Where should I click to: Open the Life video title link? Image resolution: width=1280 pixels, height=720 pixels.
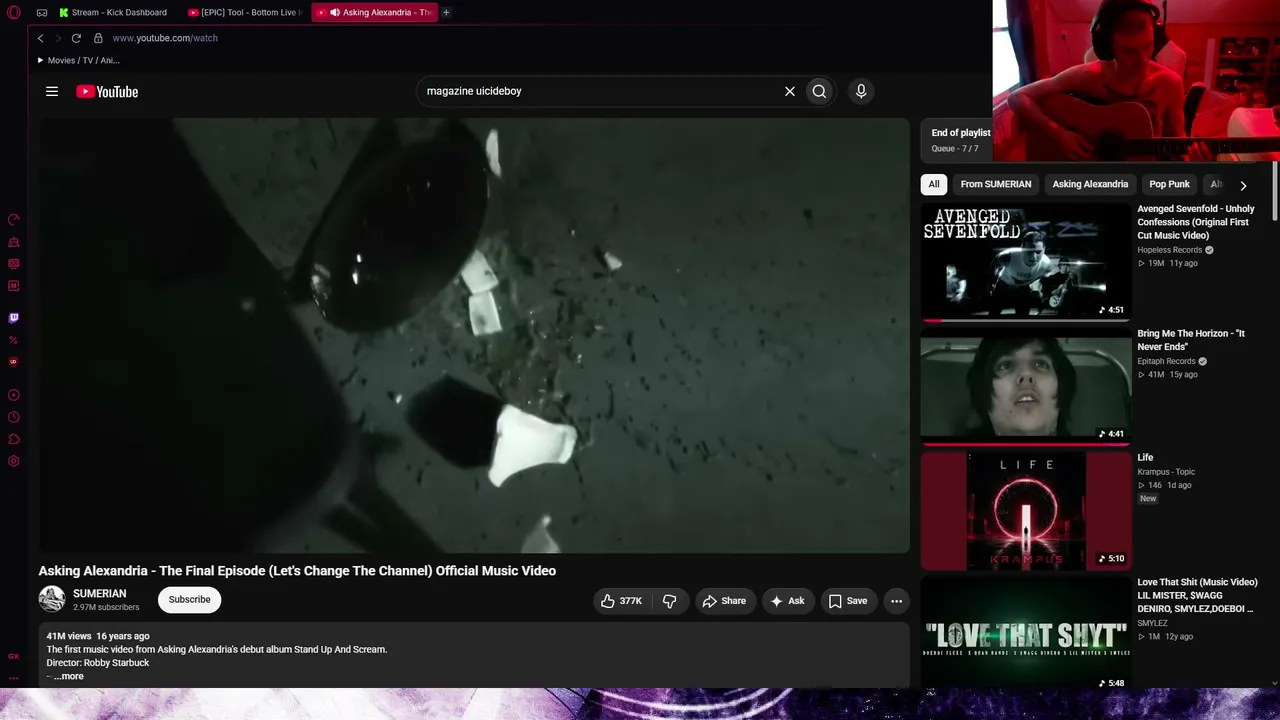[1145, 458]
